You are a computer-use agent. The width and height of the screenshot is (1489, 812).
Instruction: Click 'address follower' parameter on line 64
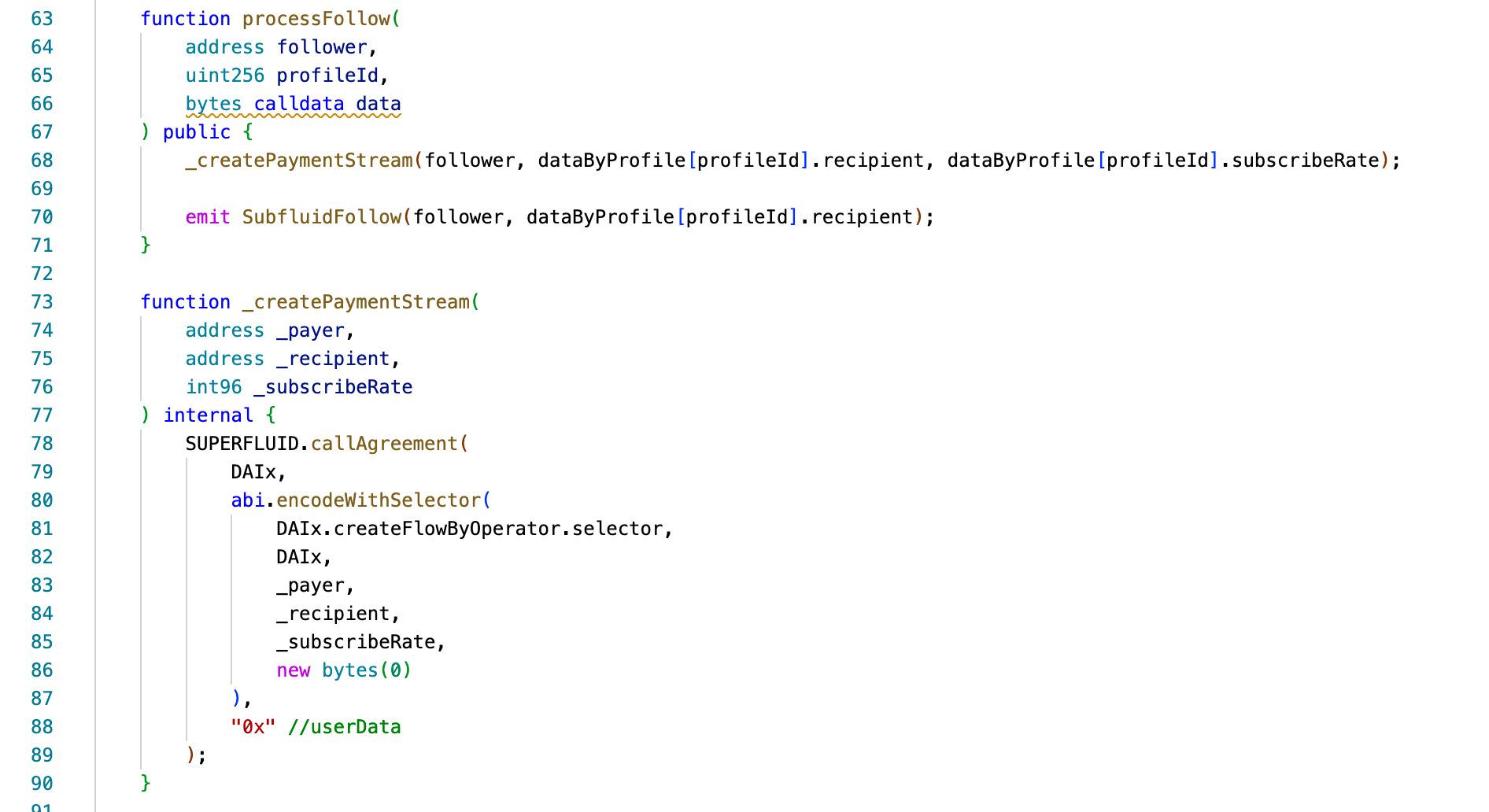pyautogui.click(x=276, y=47)
